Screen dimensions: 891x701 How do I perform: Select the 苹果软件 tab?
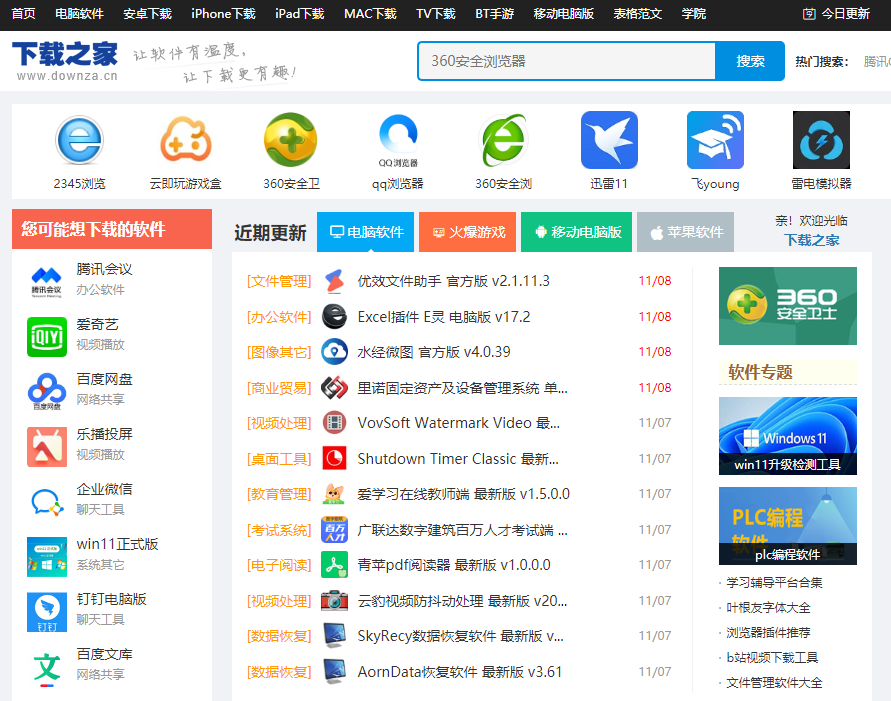pos(685,232)
